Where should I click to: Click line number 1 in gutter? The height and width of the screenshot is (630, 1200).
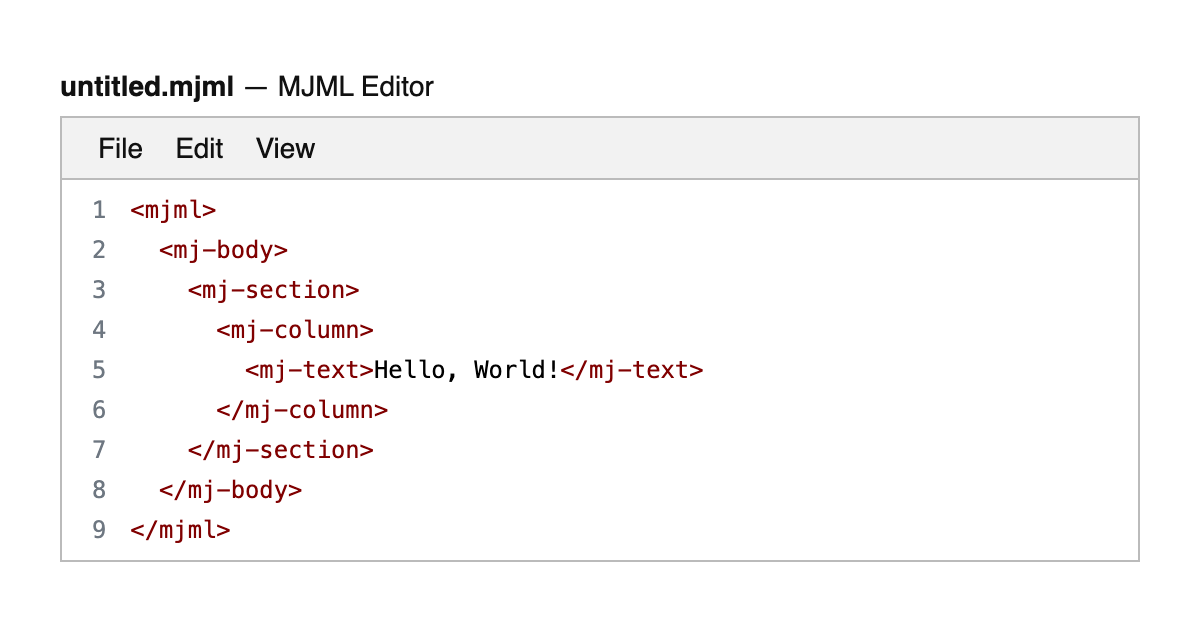click(98, 210)
